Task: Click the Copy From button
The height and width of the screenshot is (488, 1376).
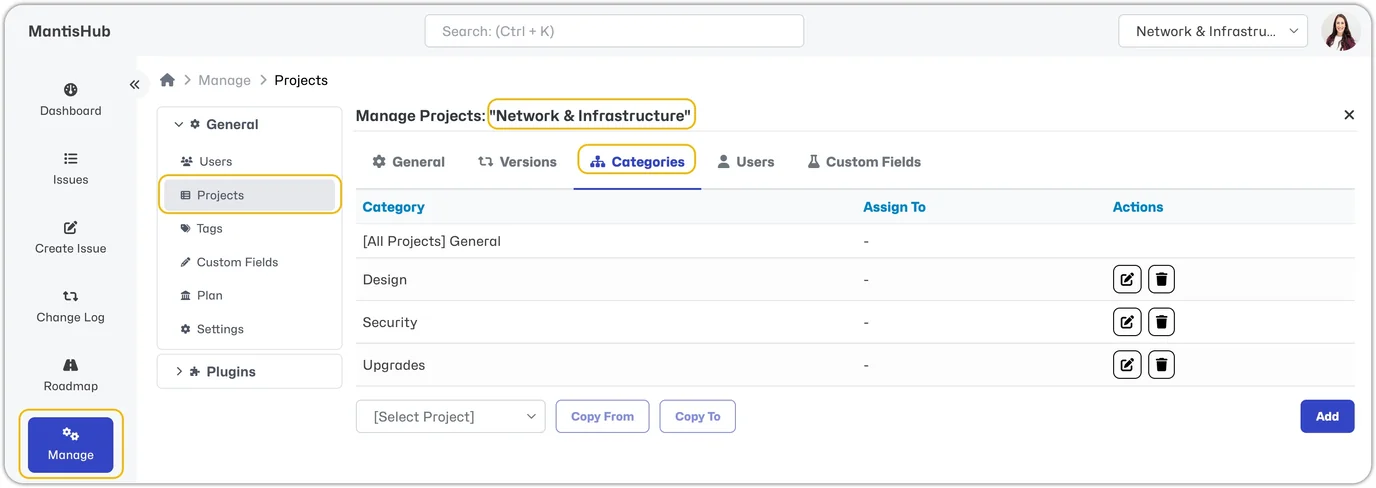Action: click(602, 417)
